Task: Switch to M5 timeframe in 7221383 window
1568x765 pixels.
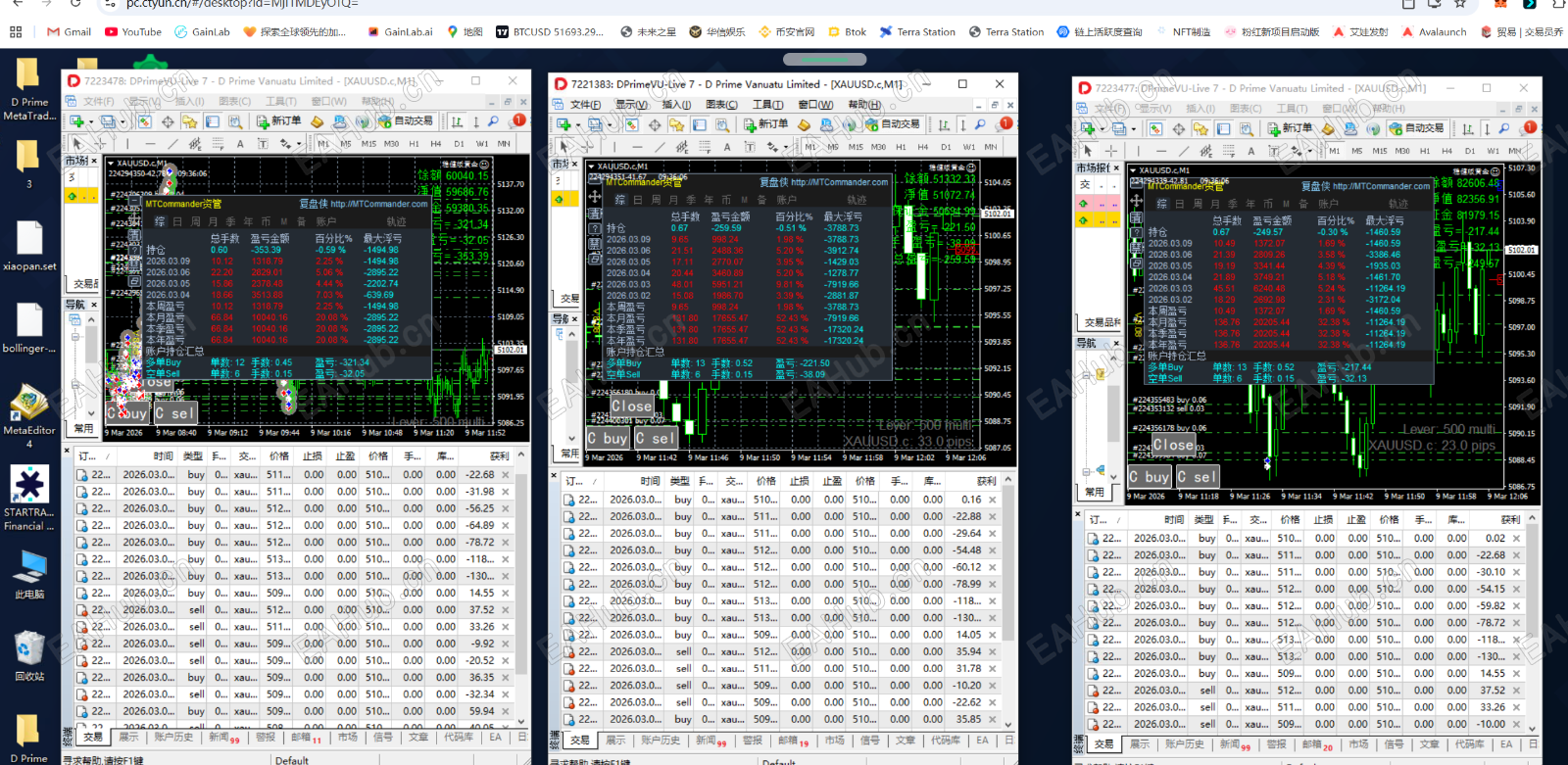Action: click(832, 147)
